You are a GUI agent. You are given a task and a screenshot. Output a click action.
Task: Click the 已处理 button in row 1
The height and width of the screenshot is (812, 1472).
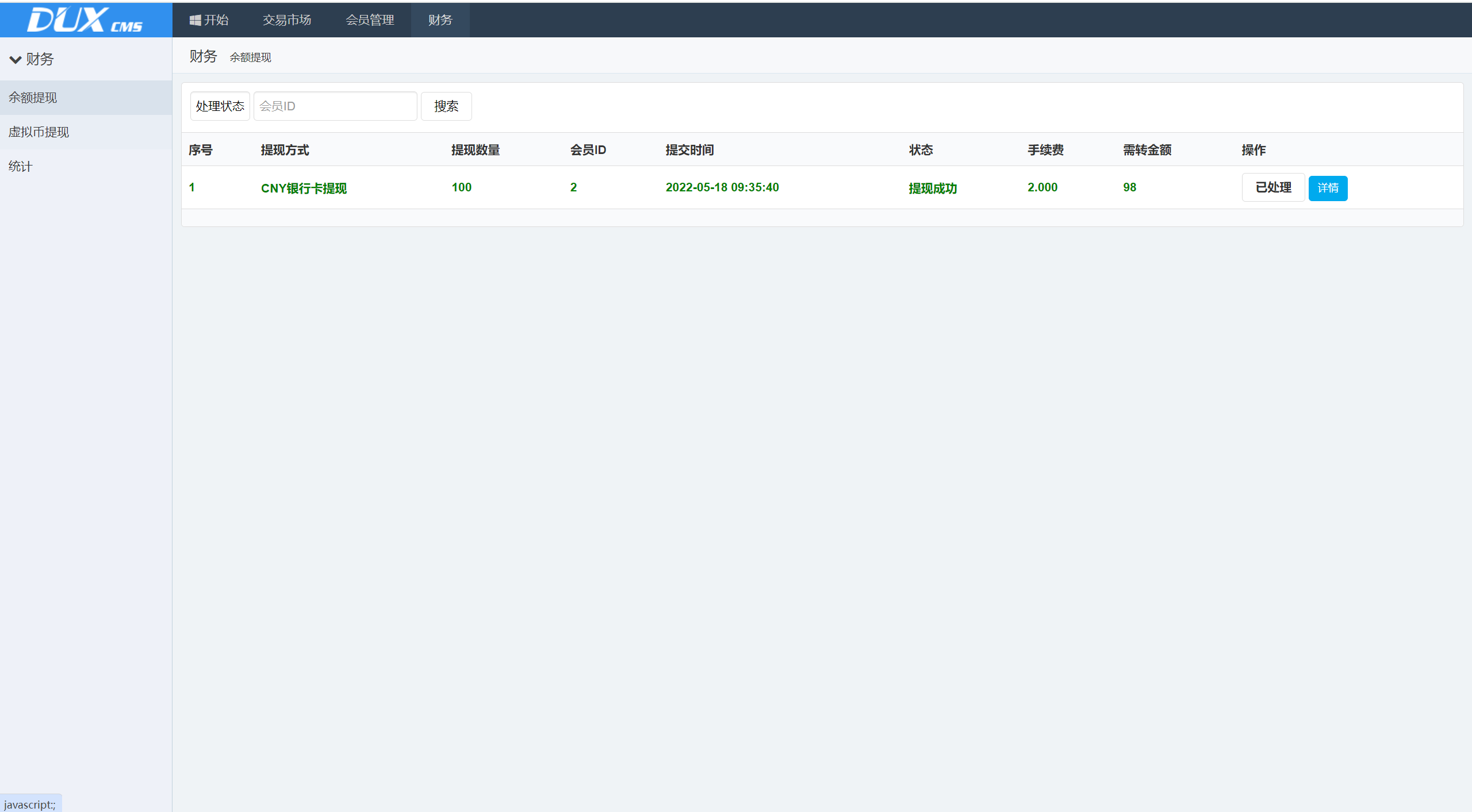[1273, 188]
